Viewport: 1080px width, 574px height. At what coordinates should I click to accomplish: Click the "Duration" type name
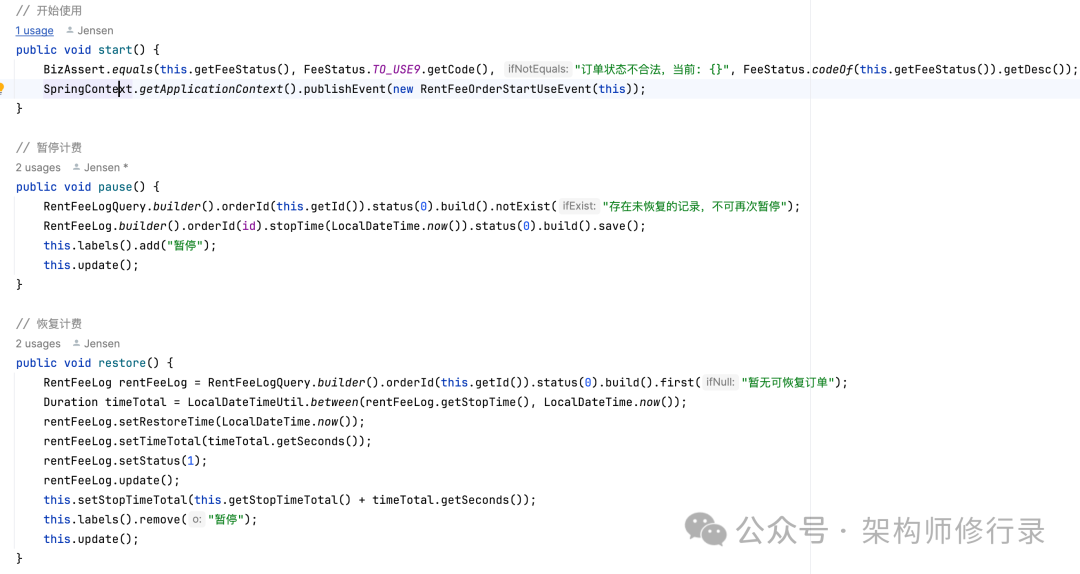pos(70,402)
